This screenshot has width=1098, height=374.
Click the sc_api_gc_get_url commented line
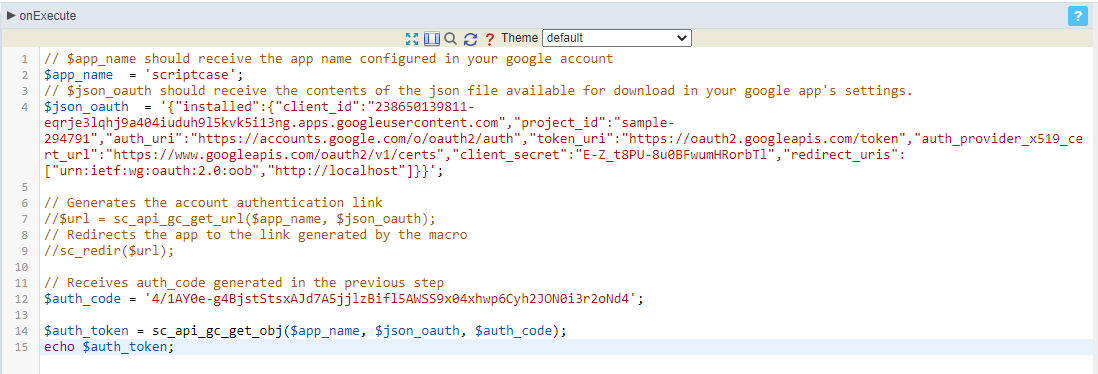239,219
